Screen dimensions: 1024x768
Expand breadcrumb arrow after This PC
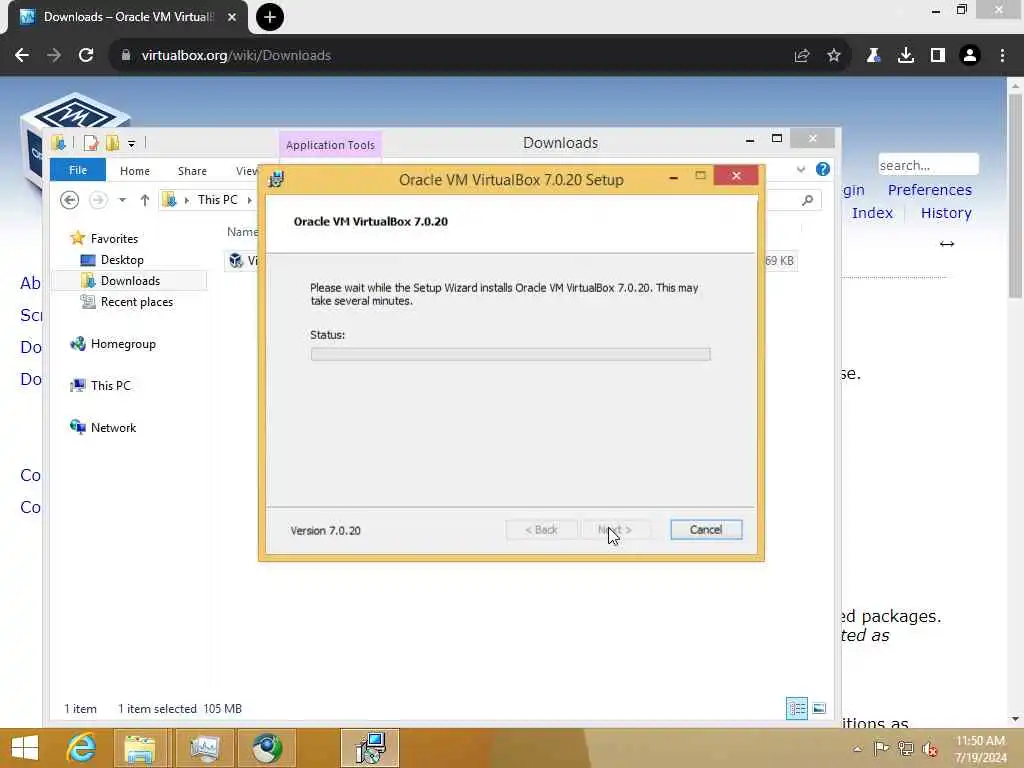pos(249,200)
